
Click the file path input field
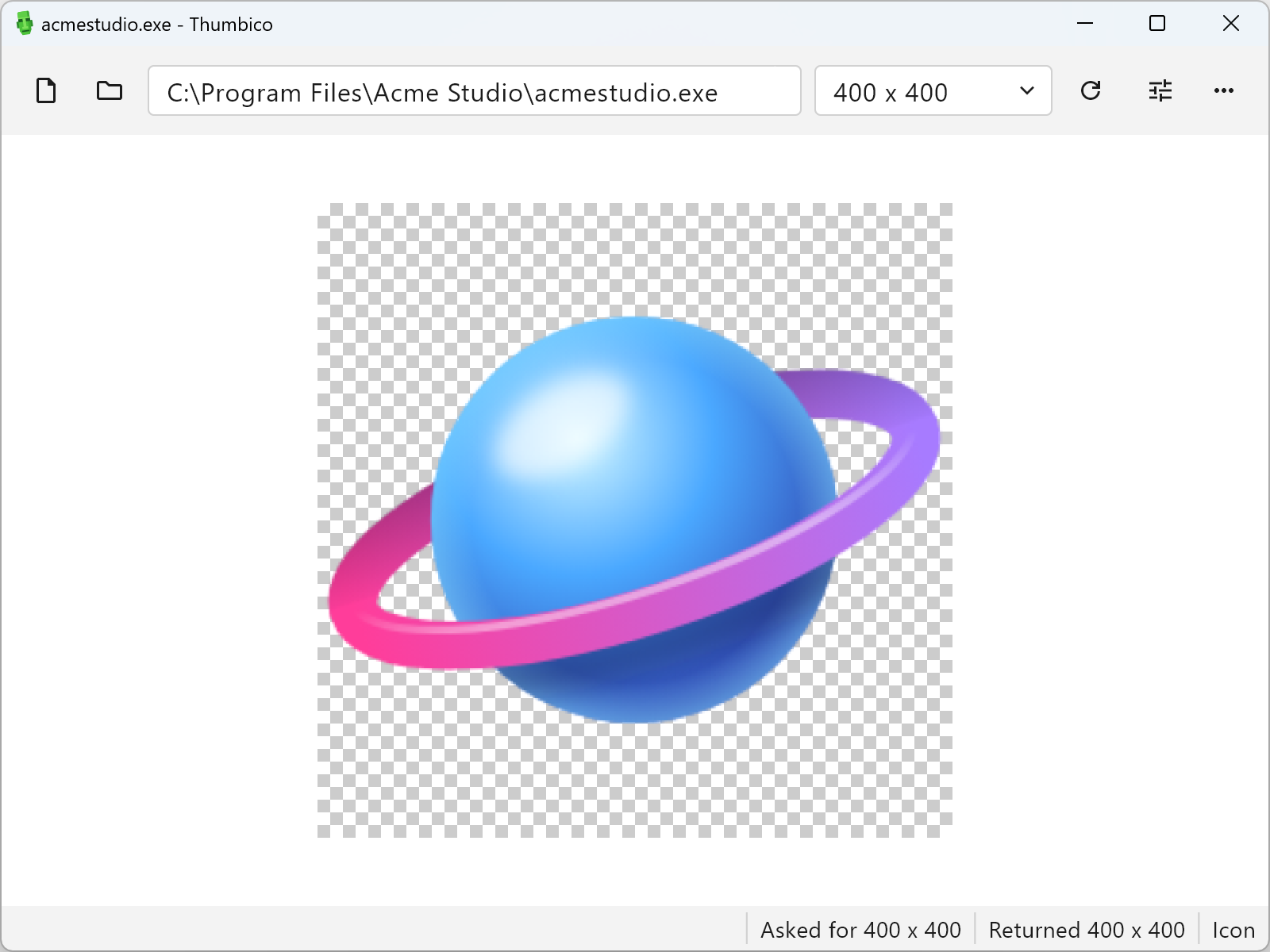click(475, 90)
